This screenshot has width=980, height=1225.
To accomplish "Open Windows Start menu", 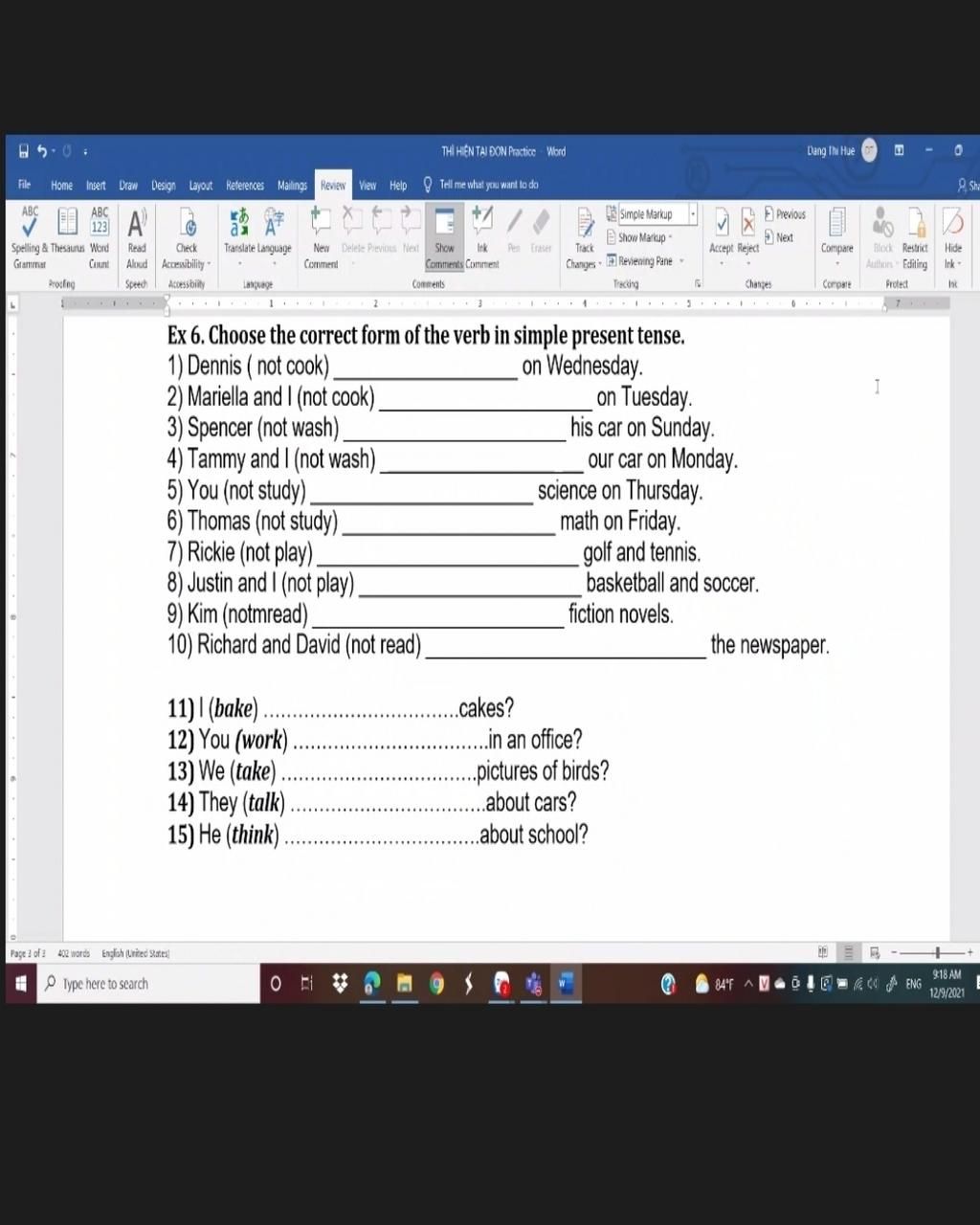I will (x=20, y=983).
